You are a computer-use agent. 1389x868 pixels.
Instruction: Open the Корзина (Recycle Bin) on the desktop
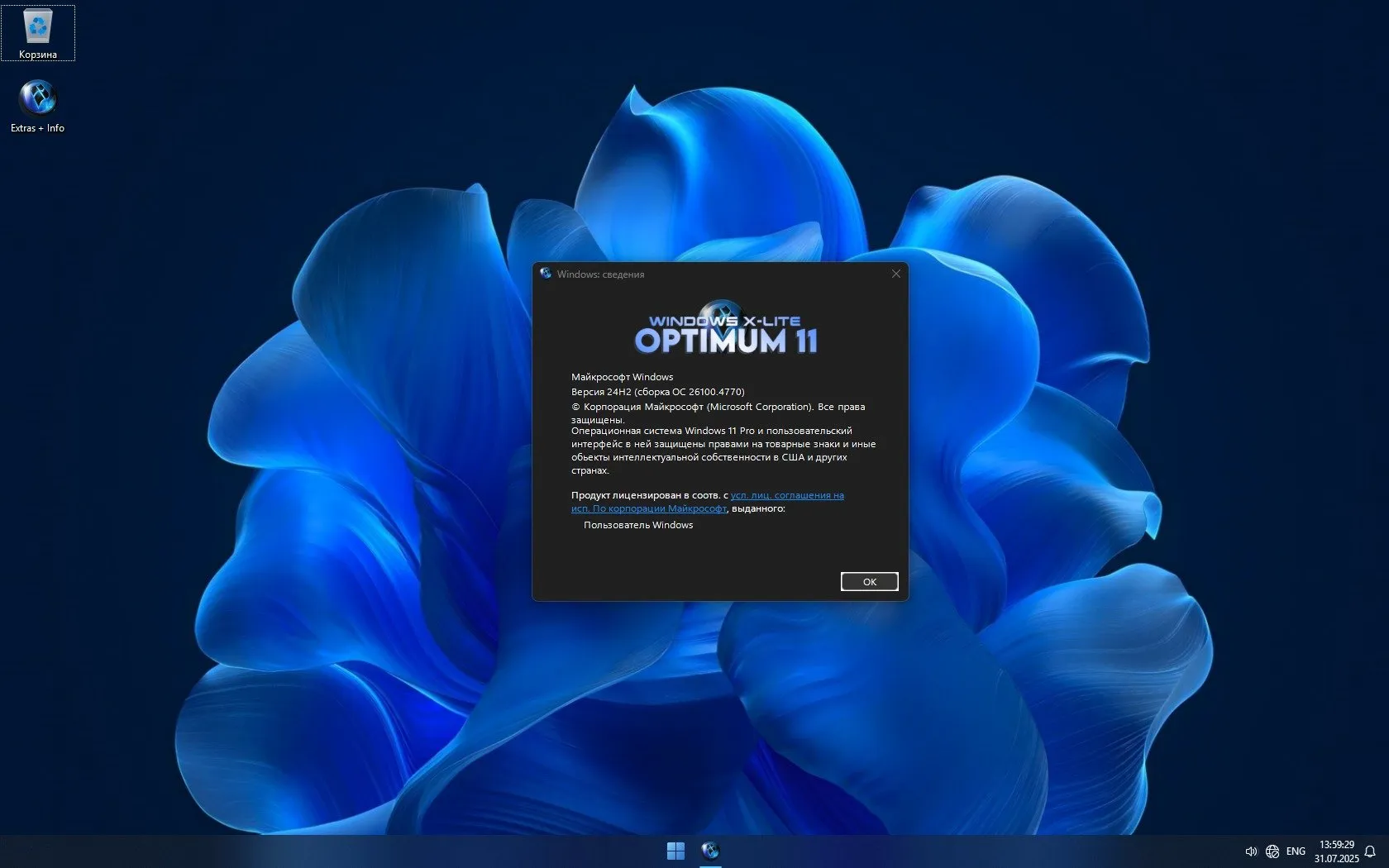pyautogui.click(x=38, y=31)
